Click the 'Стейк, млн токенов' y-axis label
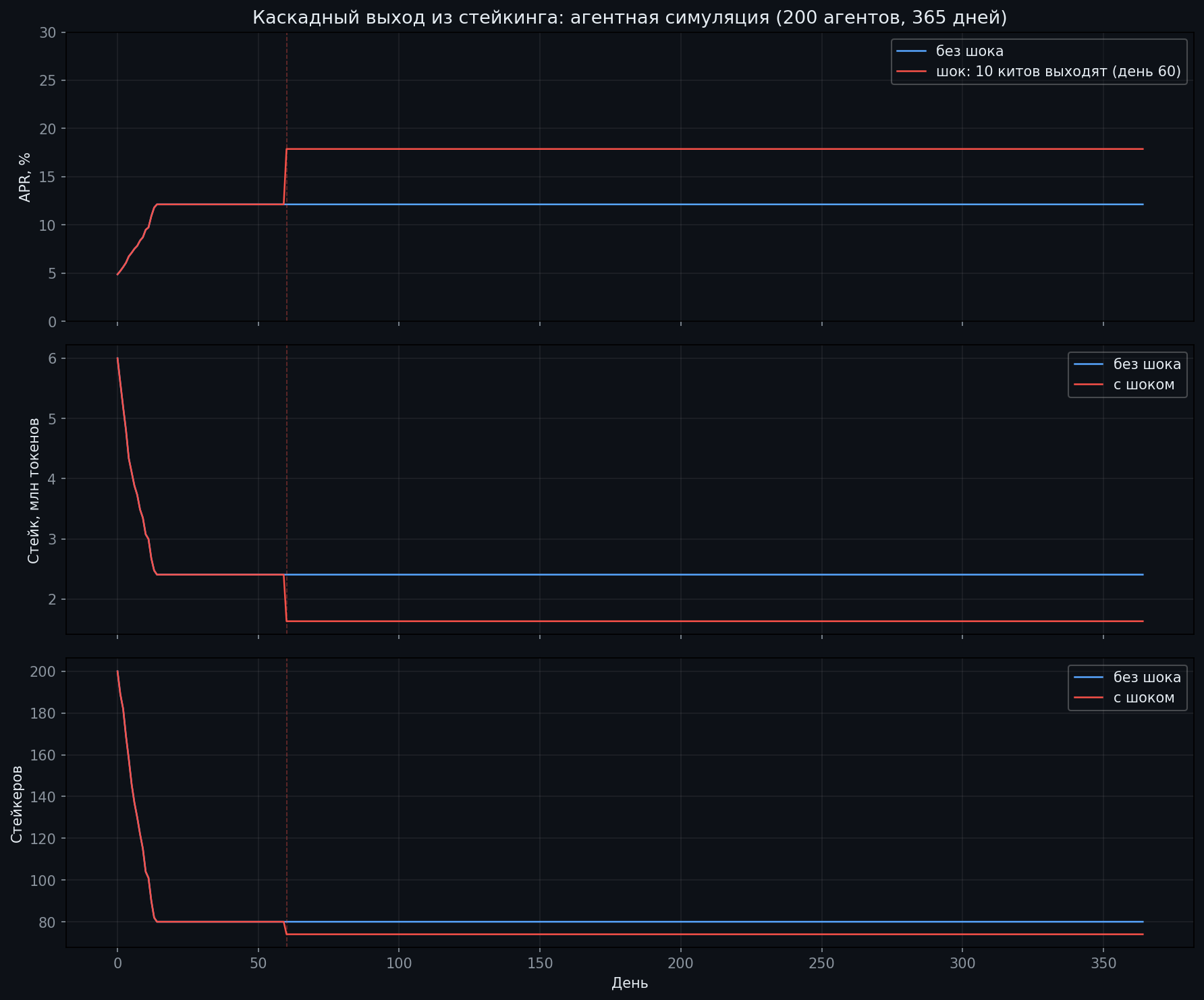The image size is (1204, 1000). tap(34, 490)
